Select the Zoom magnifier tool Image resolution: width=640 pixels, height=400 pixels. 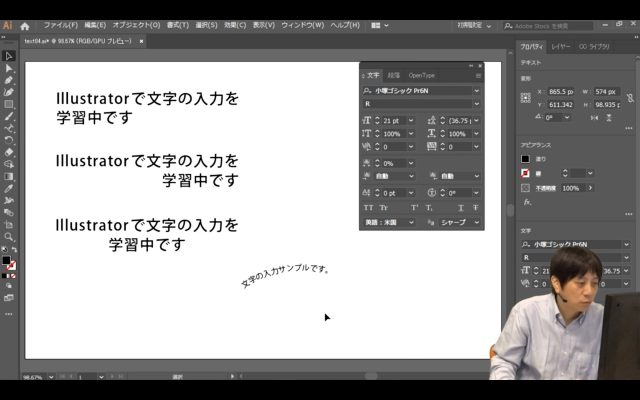[9, 237]
